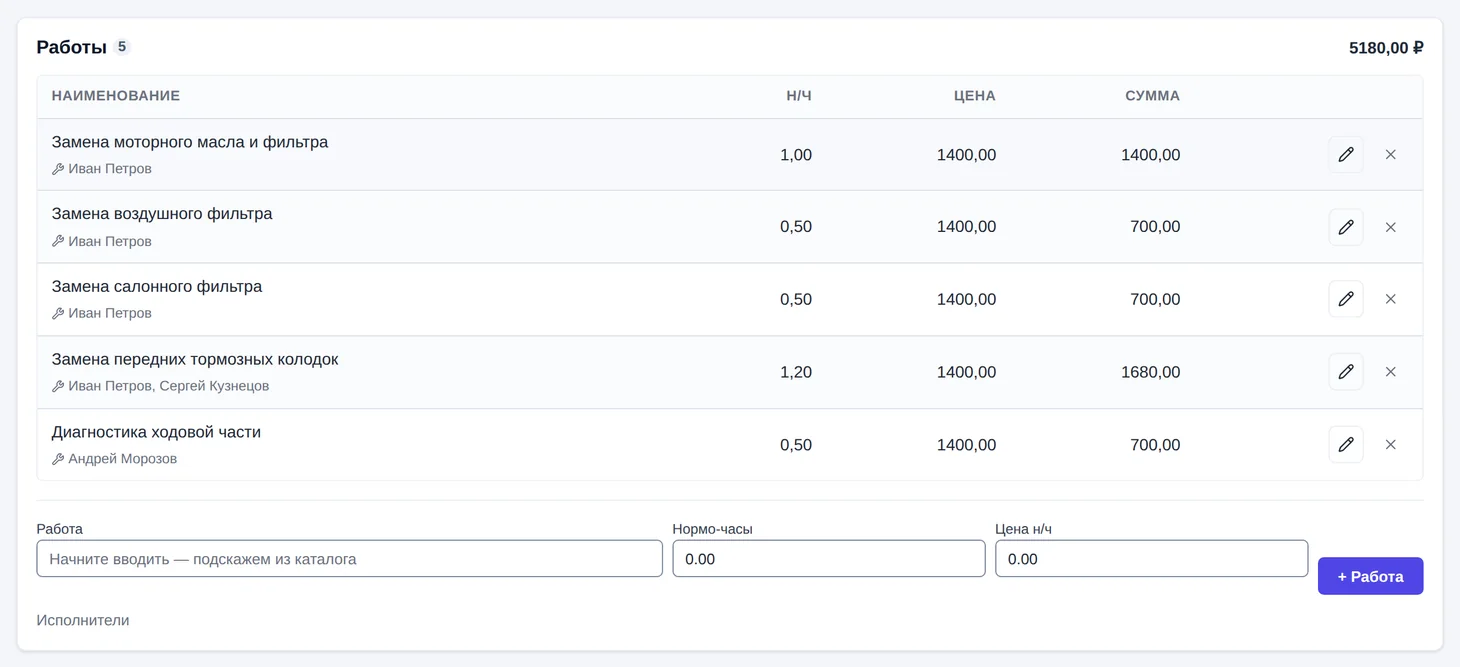This screenshot has width=1460, height=667.
Task: Edit 'Замена передних тормозных колодок' with pencil icon
Action: 1345,372
